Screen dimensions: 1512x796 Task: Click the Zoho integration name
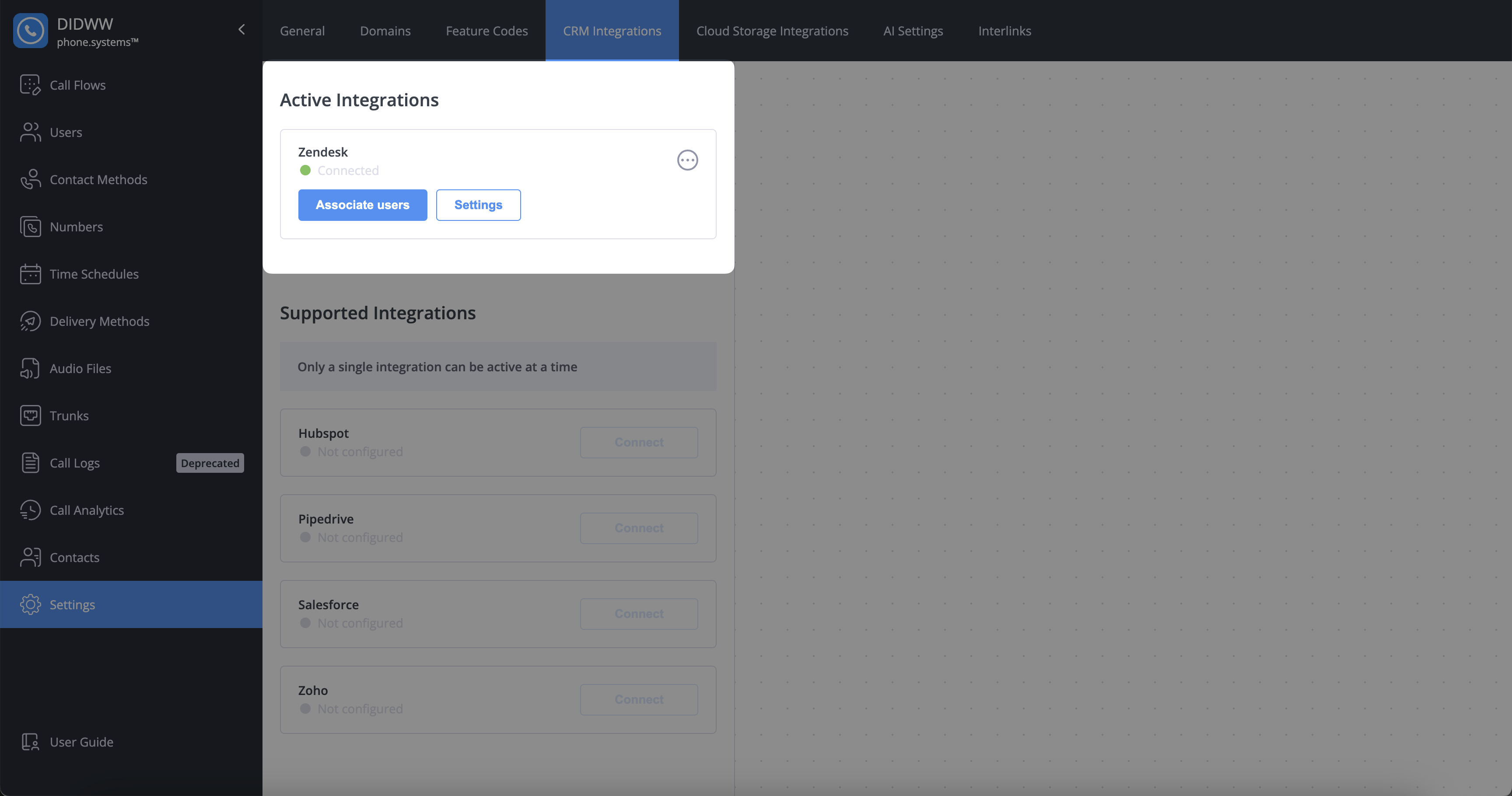(x=313, y=690)
